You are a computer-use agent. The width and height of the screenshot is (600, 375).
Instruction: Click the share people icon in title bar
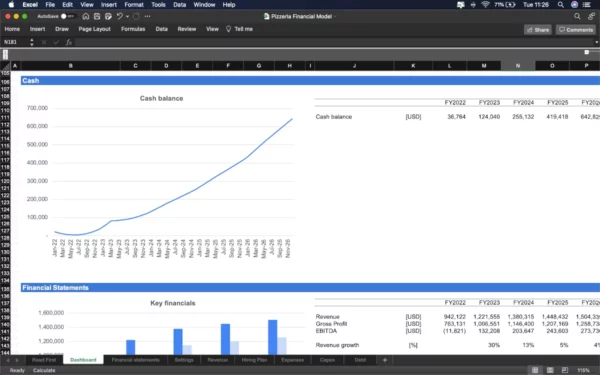(592, 16)
